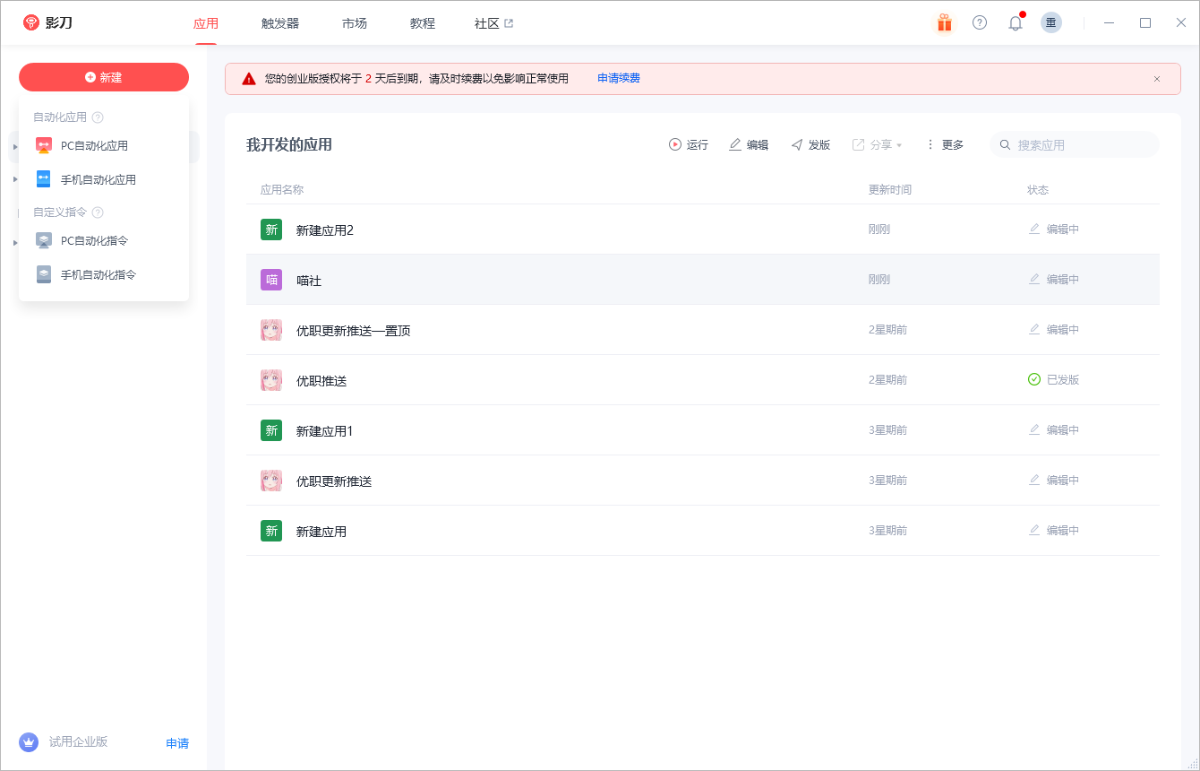The width and height of the screenshot is (1200, 771).
Task: Click the 试用企业版 label
Action: pyautogui.click(x=78, y=742)
